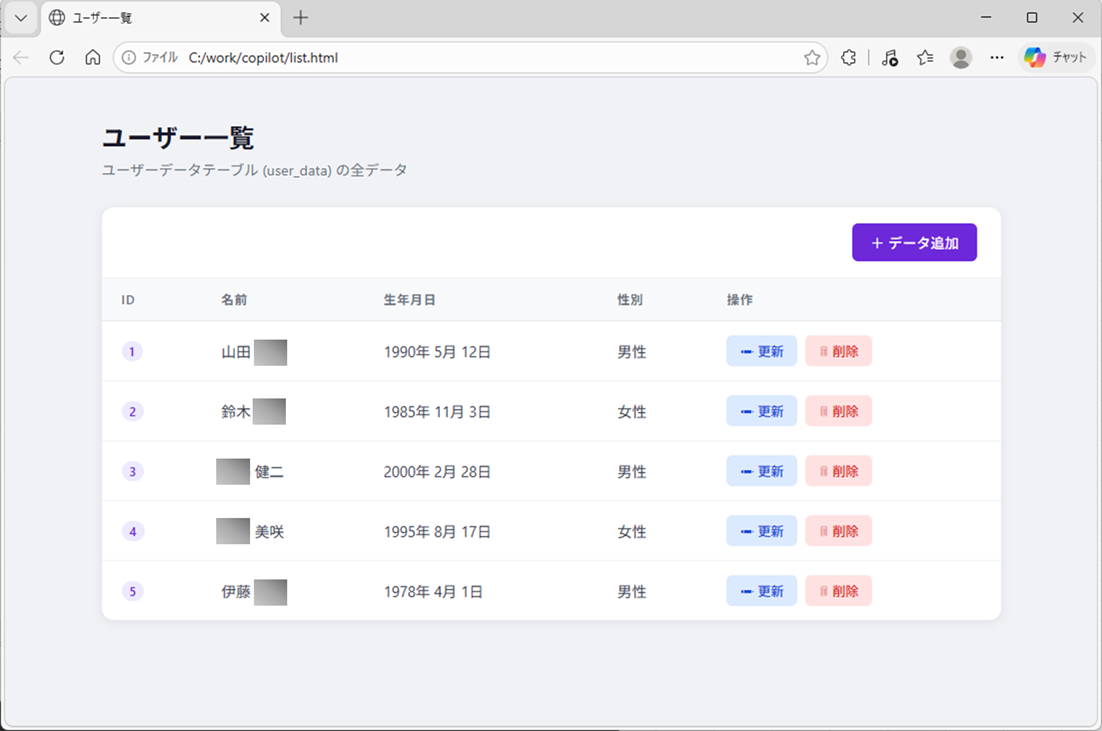Viewport: 1102px width, 731px height.
Task: Go to browser home page icon
Action: click(x=92, y=58)
